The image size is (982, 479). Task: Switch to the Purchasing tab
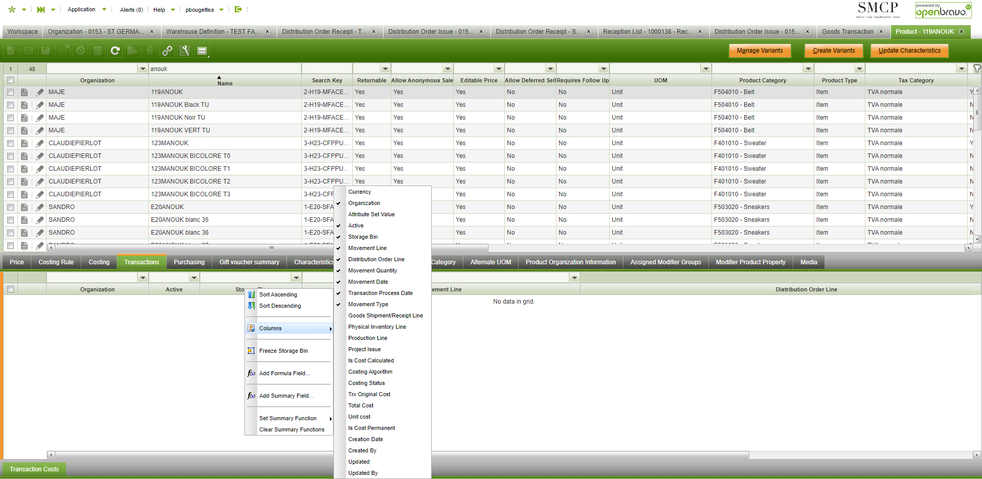[x=189, y=262]
